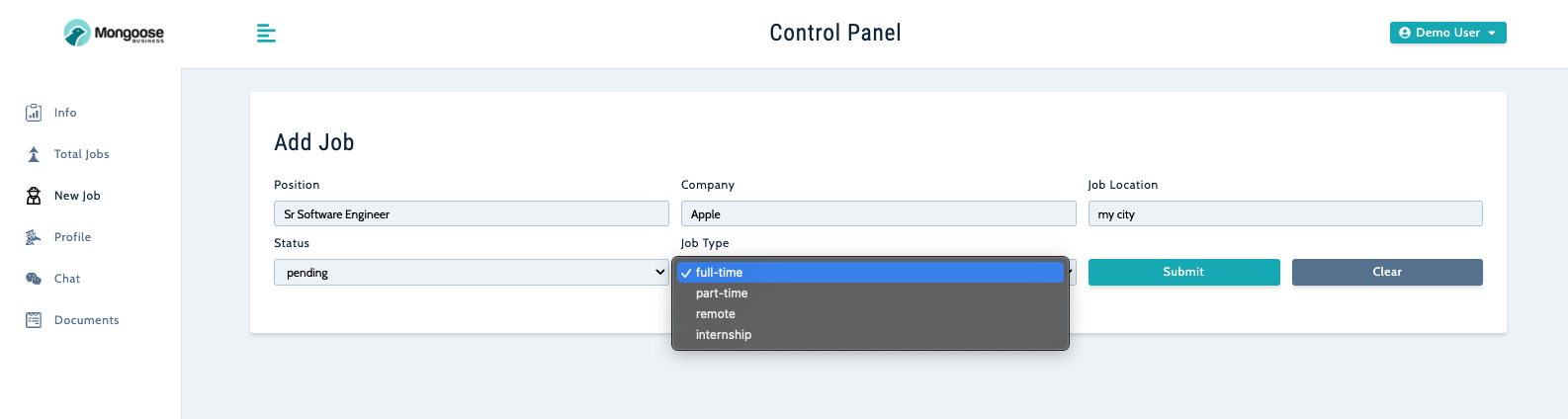The width and height of the screenshot is (1568, 419).
Task: Click the Chat bubbles sidebar icon
Action: click(34, 279)
